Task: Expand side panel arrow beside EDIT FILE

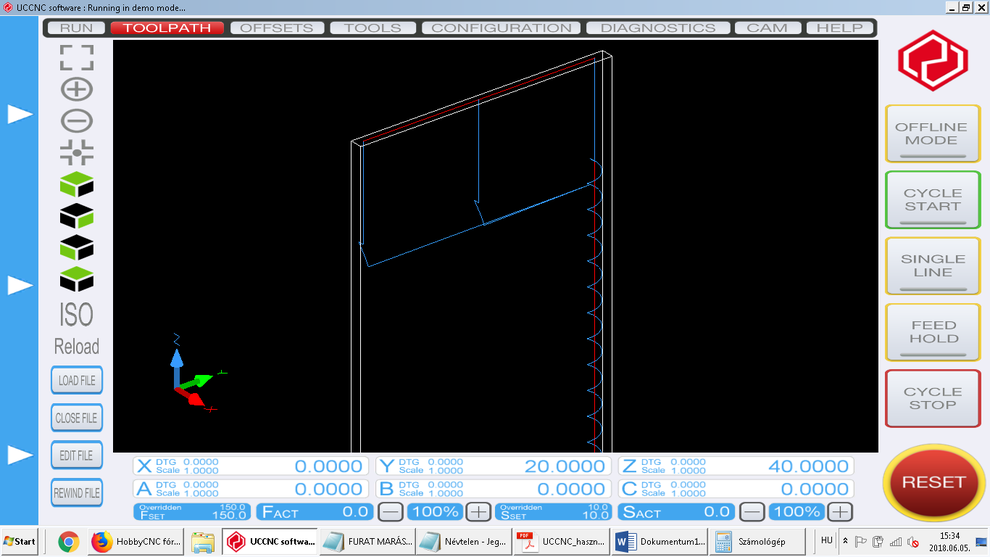Action: [20, 455]
